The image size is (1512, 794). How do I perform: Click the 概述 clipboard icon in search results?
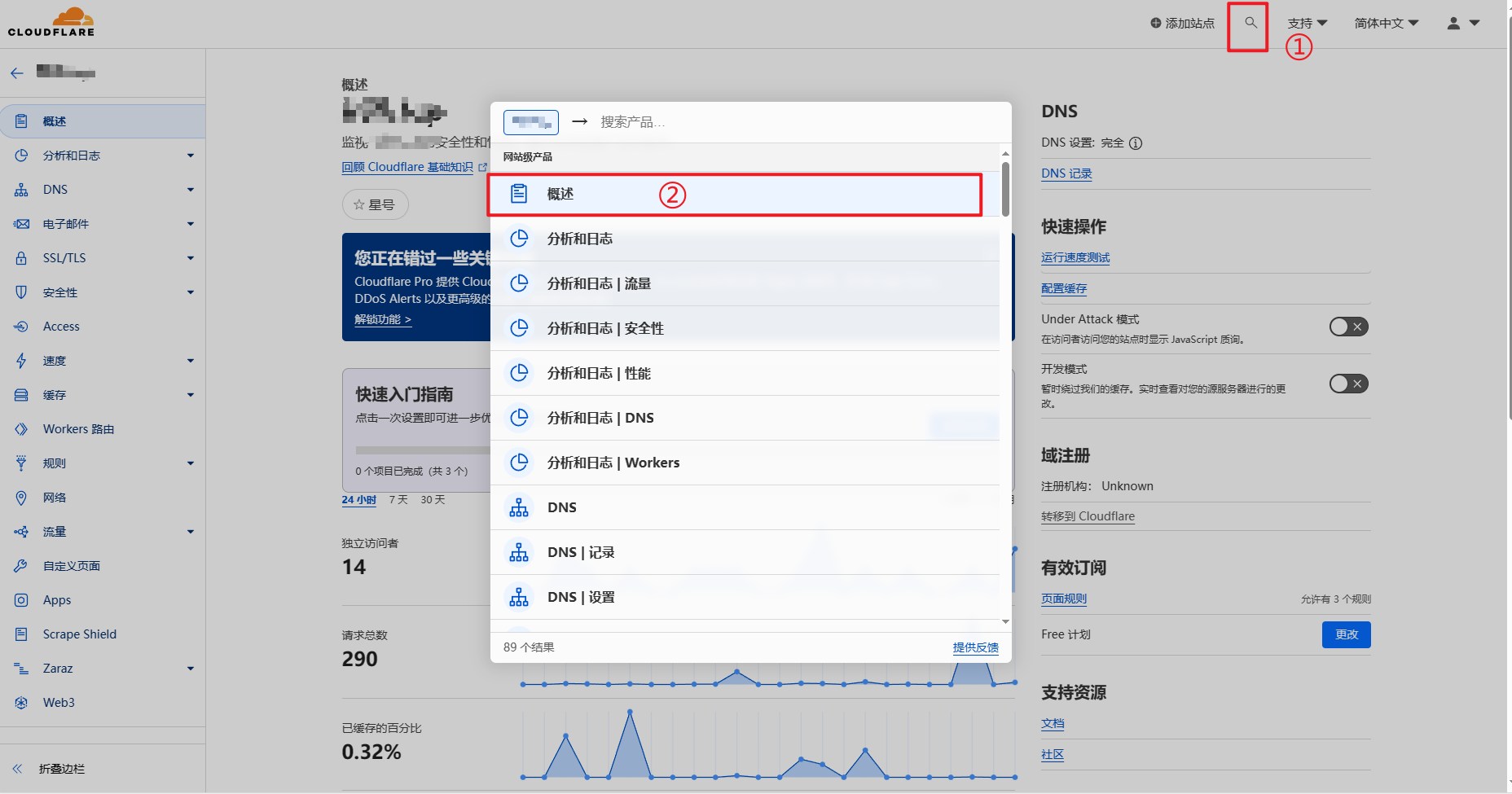click(x=519, y=194)
